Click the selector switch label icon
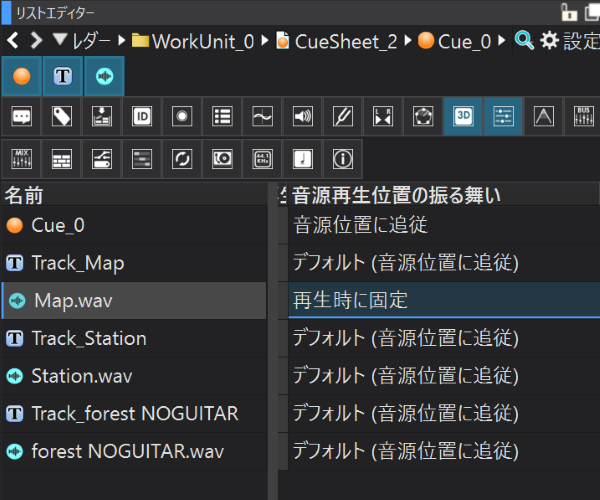 (102, 159)
